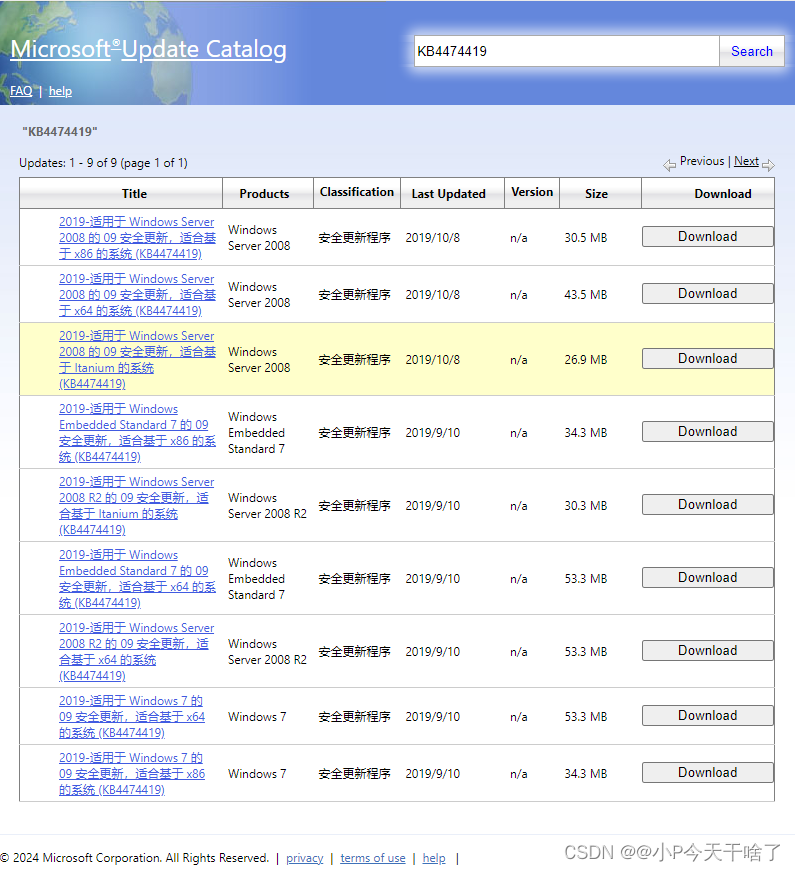The image size is (795, 871).
Task: Click the search box containing KB4474419
Action: [x=567, y=51]
